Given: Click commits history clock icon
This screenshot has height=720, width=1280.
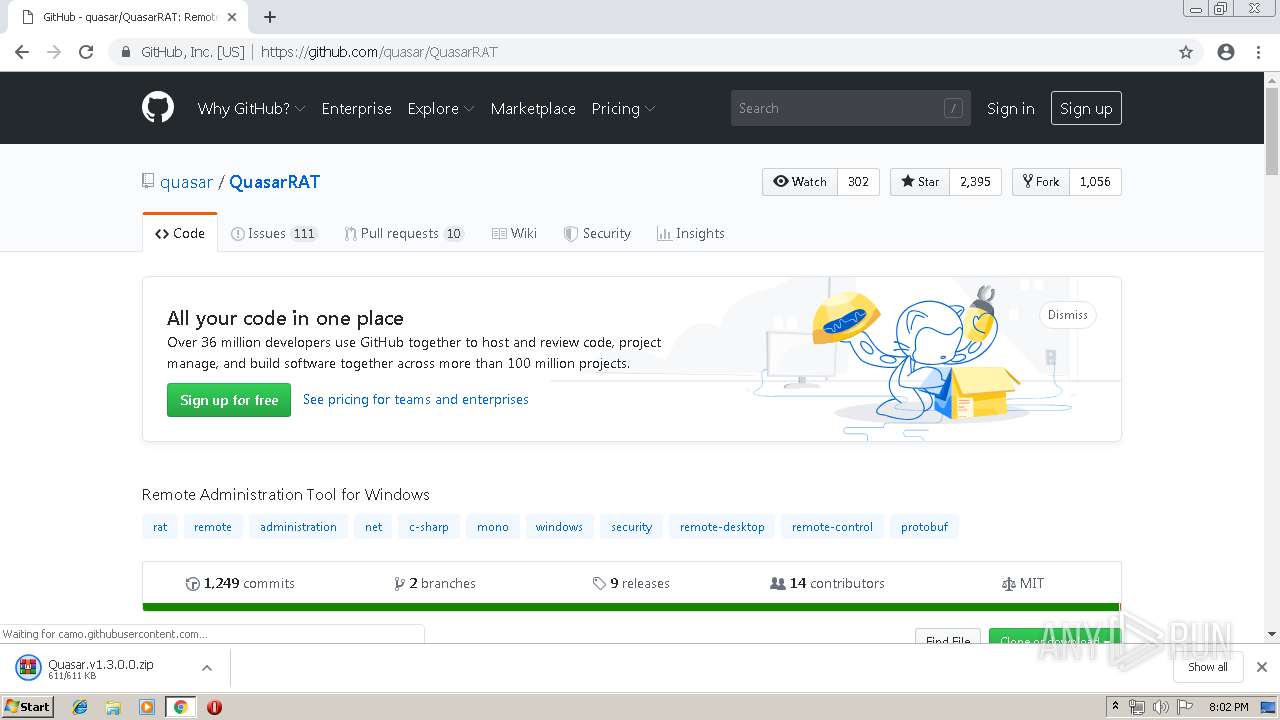Looking at the screenshot, I should pos(193,584).
